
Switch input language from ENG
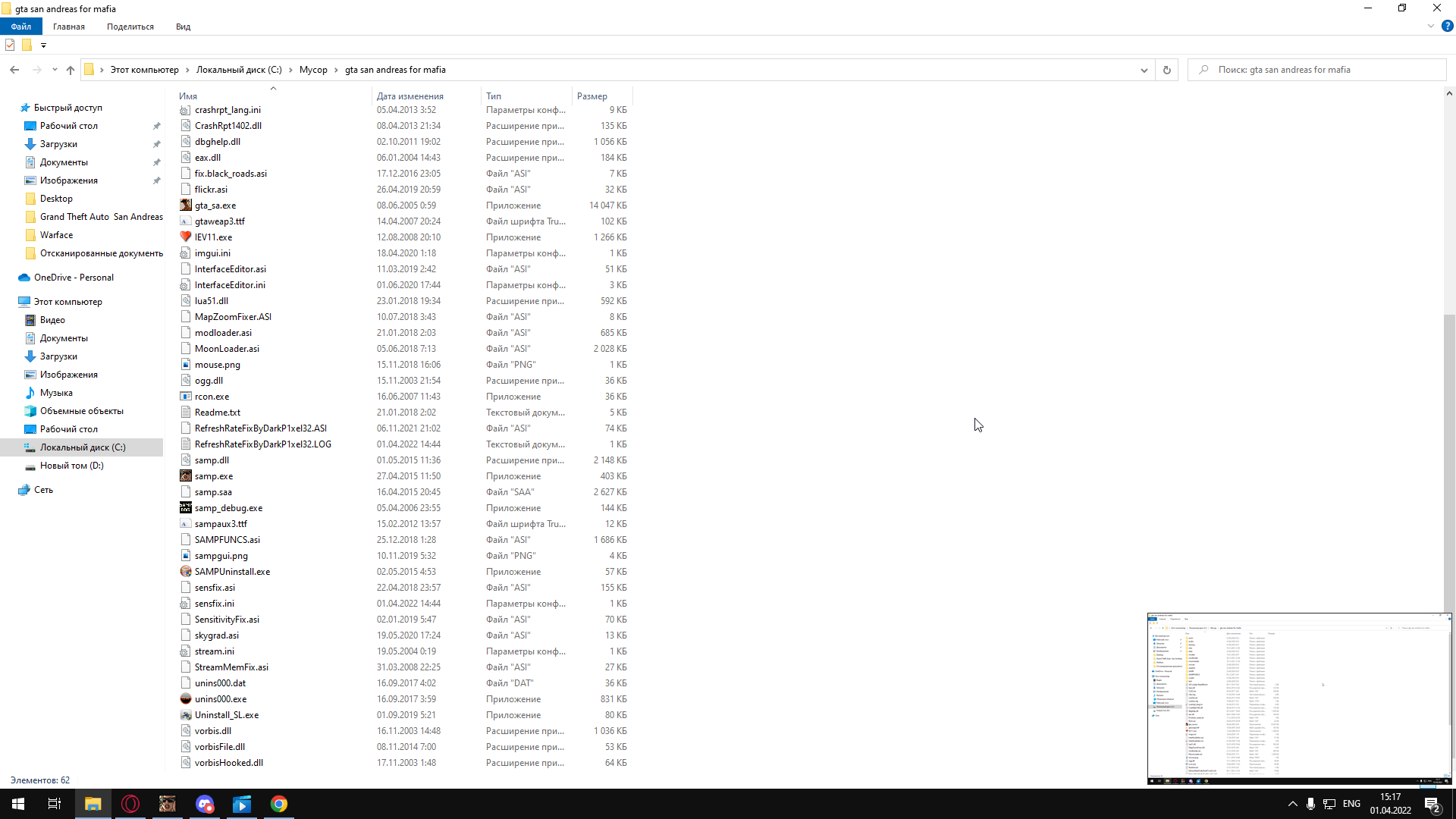click(1351, 804)
